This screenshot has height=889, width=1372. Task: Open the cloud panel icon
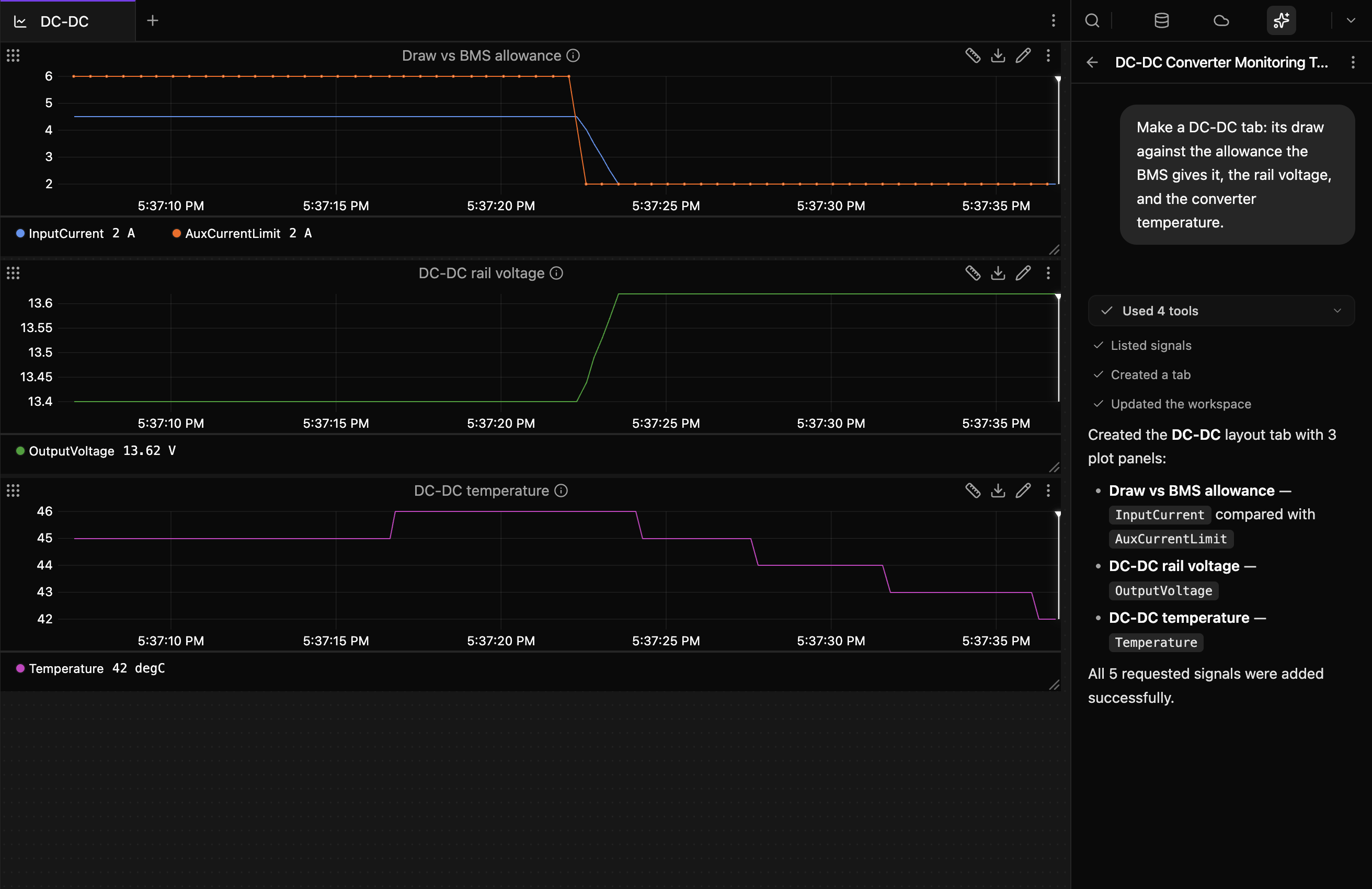(1221, 21)
